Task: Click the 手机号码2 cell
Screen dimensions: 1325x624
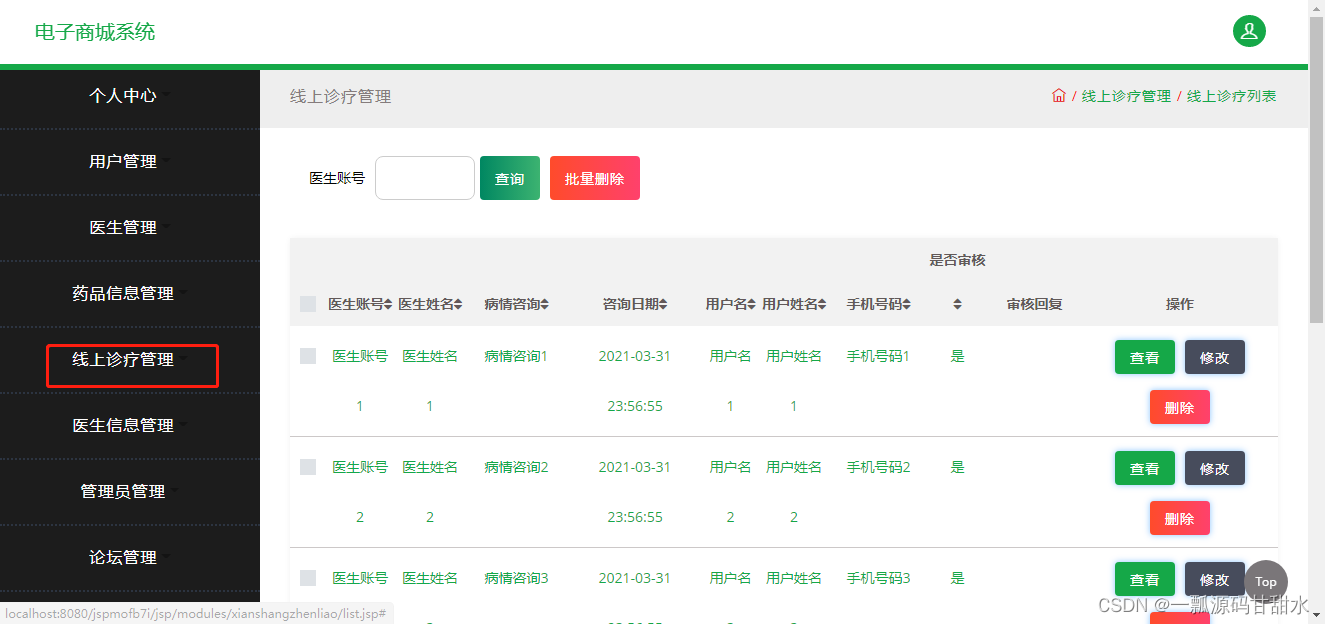Action: tap(878, 467)
